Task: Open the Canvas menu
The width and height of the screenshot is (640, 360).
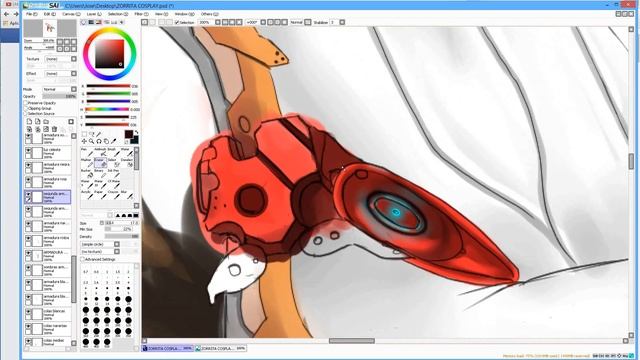Action: pos(71,14)
